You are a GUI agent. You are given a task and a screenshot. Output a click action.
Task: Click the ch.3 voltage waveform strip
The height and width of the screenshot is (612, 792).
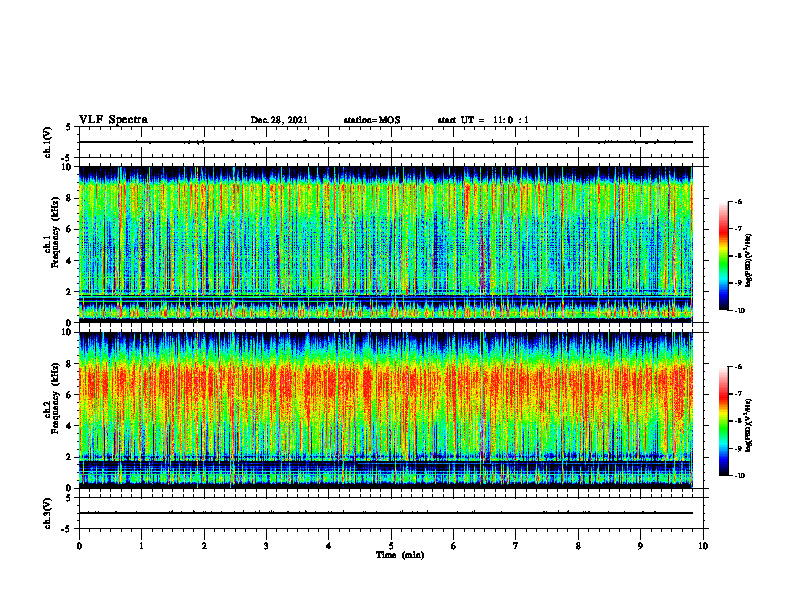(x=391, y=513)
